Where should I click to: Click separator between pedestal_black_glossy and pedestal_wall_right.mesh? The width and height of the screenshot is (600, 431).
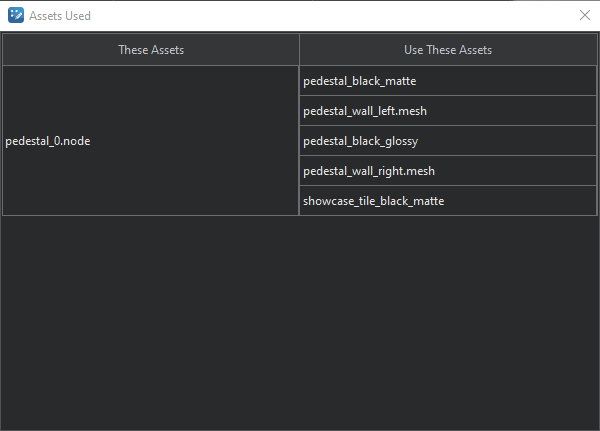441,156
